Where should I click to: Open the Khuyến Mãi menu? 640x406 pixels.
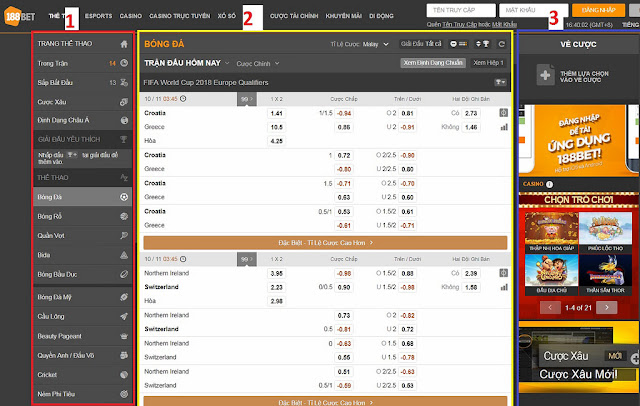[343, 16]
